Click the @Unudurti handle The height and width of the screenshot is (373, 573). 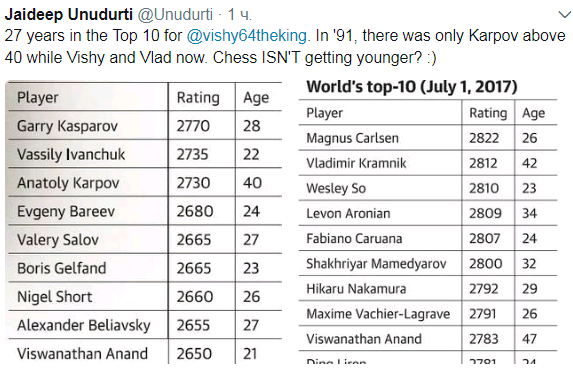point(175,15)
